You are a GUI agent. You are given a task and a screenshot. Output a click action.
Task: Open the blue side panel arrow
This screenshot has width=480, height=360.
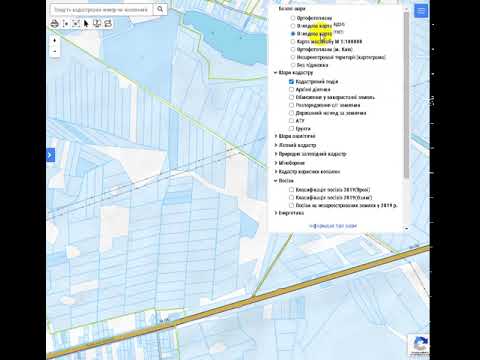coord(50,155)
